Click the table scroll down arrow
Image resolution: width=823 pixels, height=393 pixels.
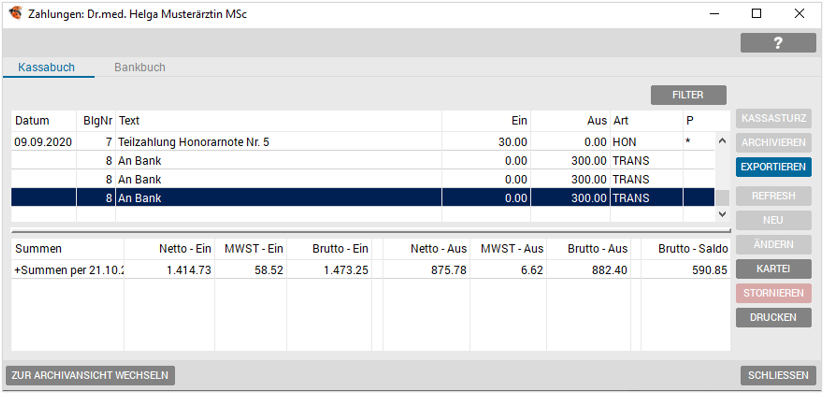[x=723, y=214]
